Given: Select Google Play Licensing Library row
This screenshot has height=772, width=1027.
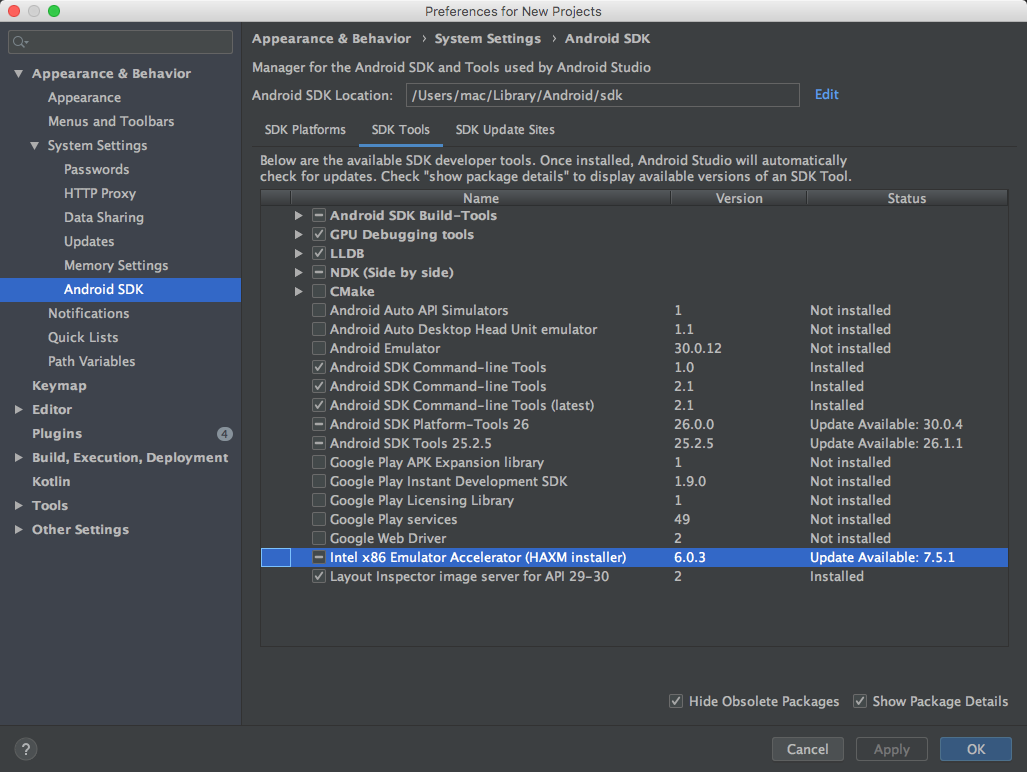Looking at the screenshot, I should [634, 500].
